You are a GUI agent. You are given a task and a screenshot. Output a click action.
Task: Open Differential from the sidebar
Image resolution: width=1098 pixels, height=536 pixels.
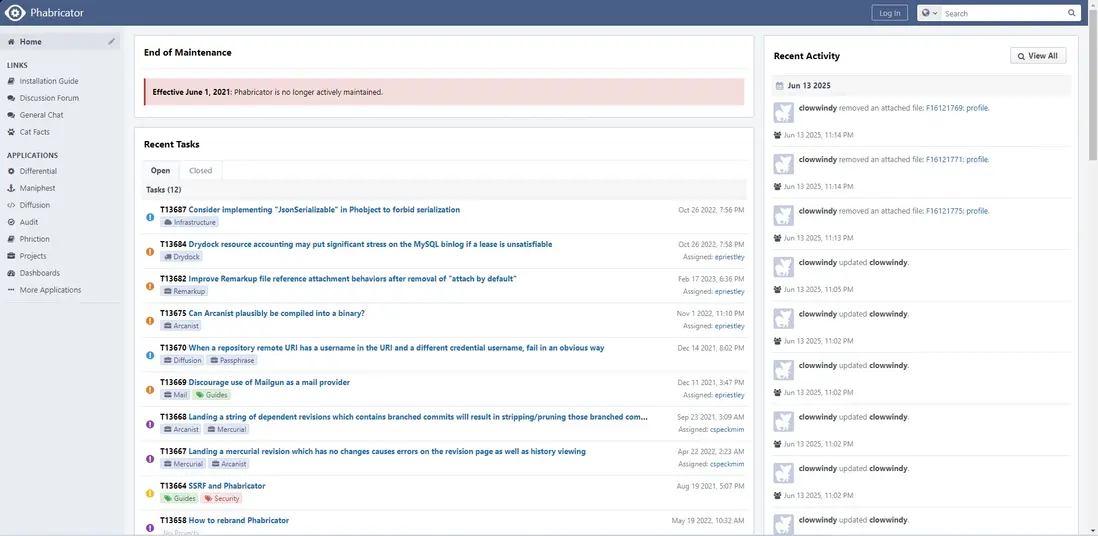38,171
